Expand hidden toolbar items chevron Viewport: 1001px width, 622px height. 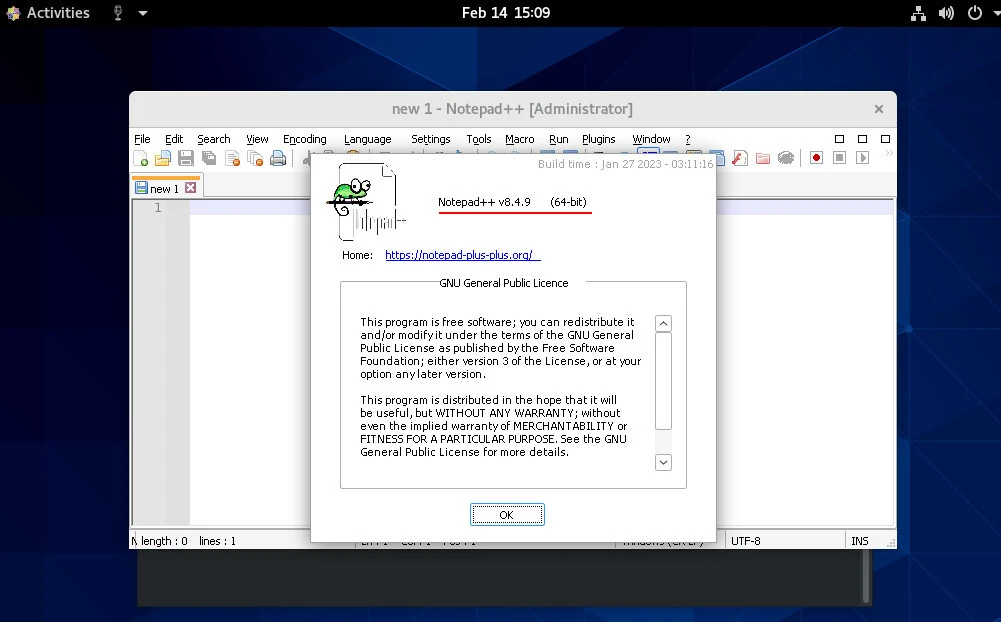(x=888, y=155)
